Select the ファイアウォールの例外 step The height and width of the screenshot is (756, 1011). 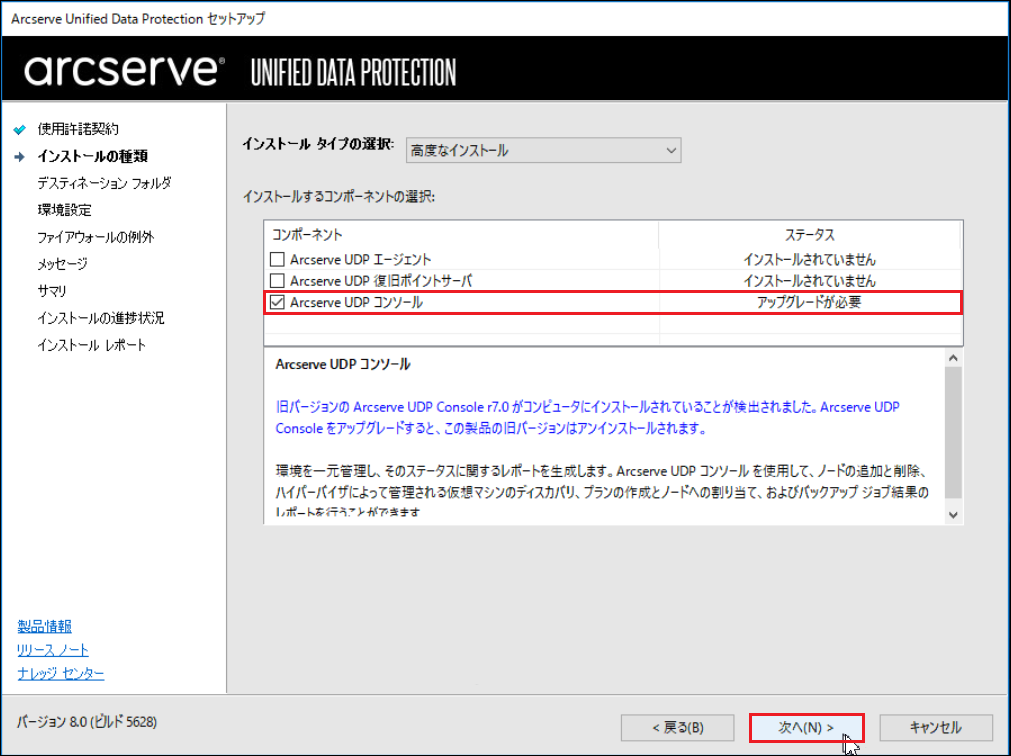pyautogui.click(x=95, y=237)
